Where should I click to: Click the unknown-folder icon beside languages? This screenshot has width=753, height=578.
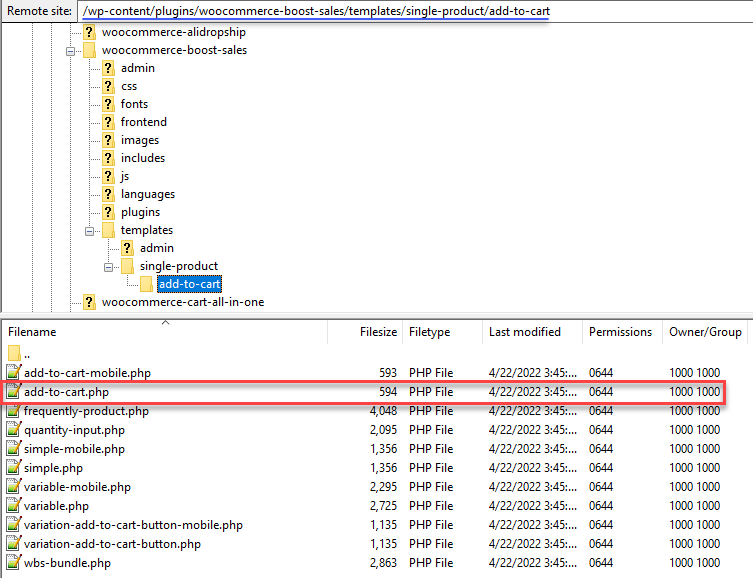(108, 194)
